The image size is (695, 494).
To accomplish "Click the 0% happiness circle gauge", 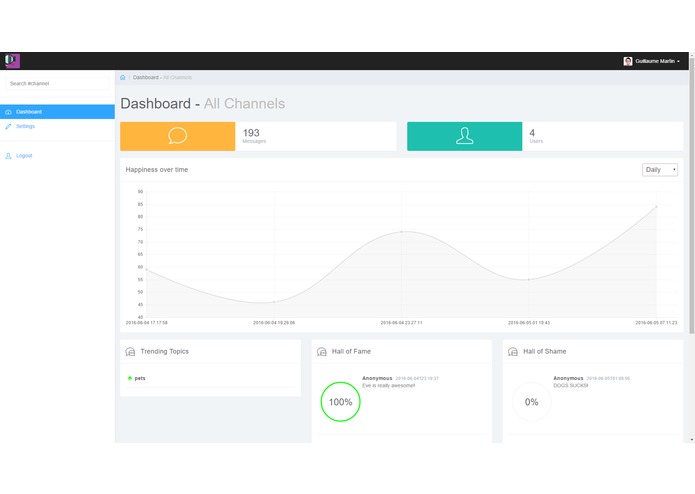I will coord(531,402).
